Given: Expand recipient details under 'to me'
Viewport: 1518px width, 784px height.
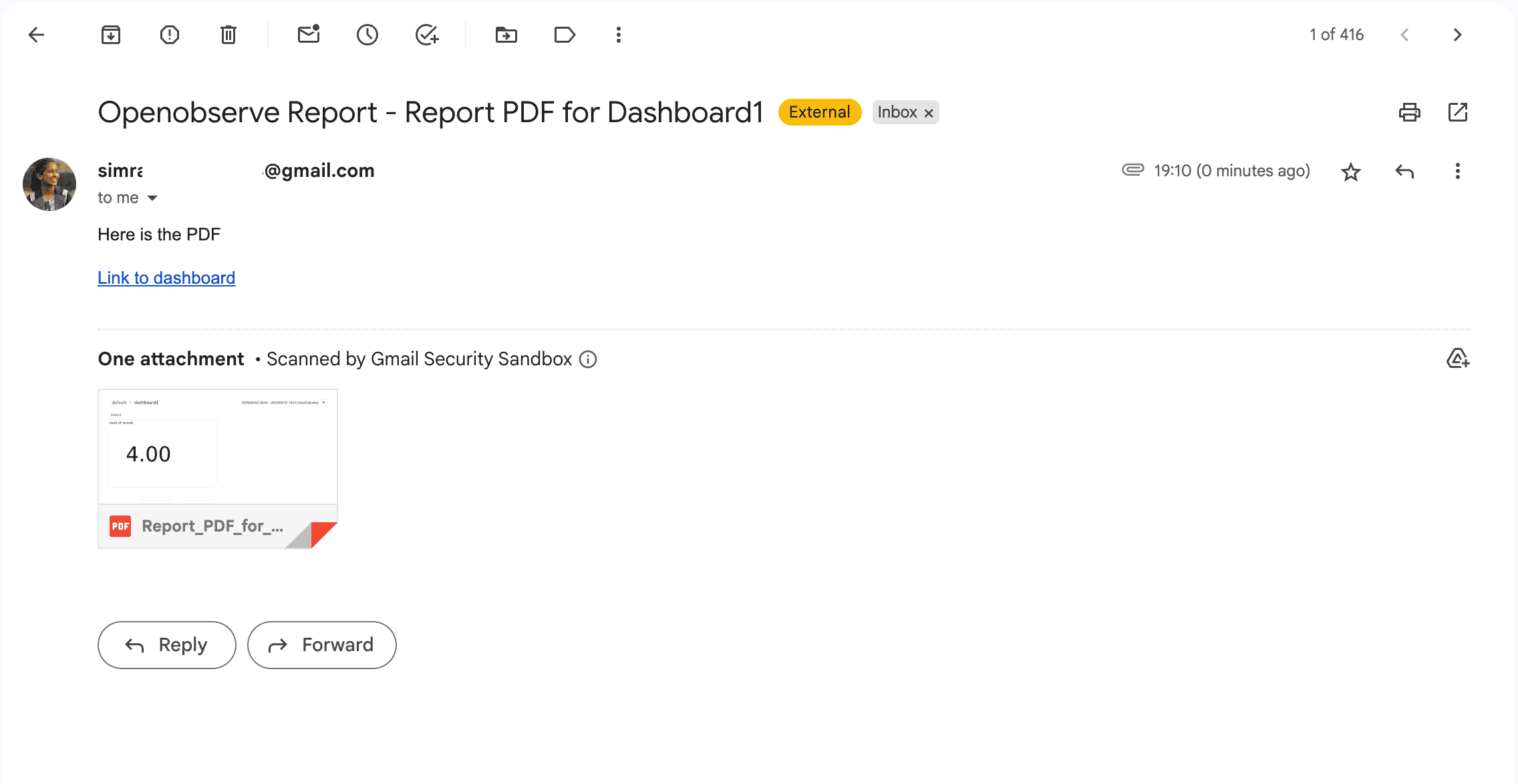Looking at the screenshot, I should point(152,198).
